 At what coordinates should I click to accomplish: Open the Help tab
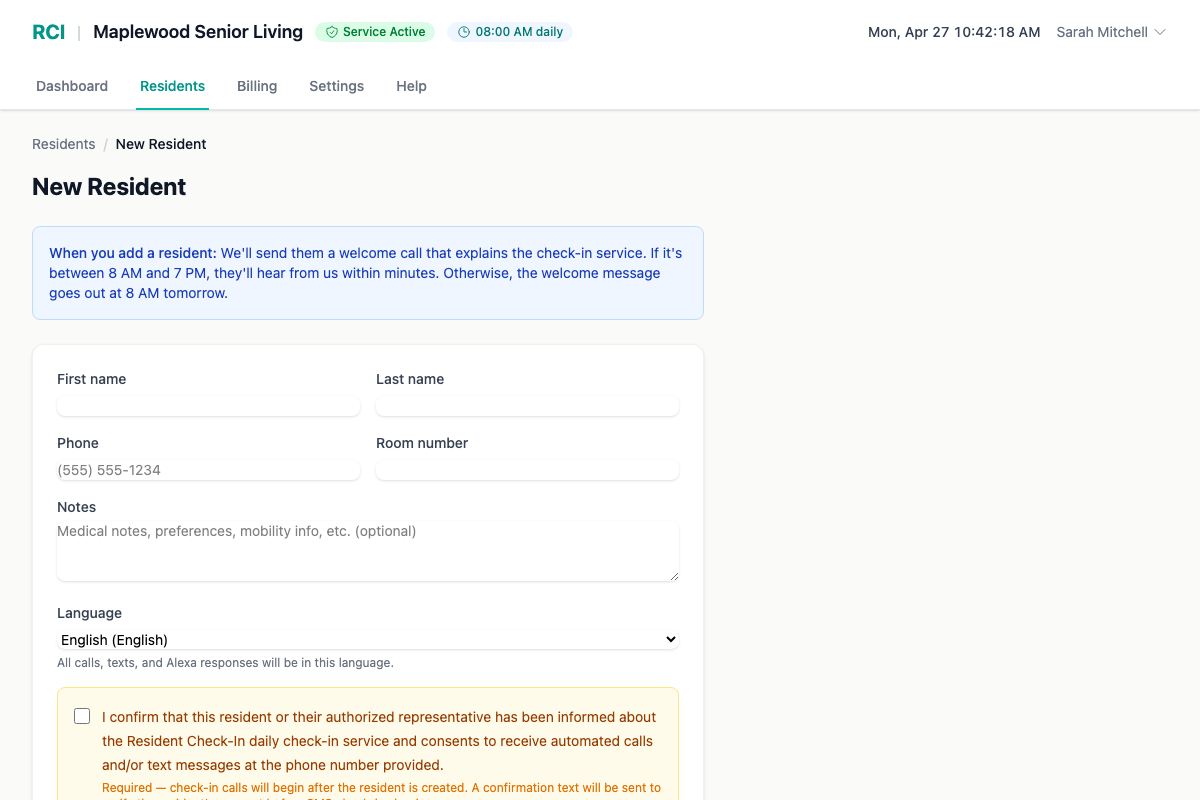pos(411,86)
